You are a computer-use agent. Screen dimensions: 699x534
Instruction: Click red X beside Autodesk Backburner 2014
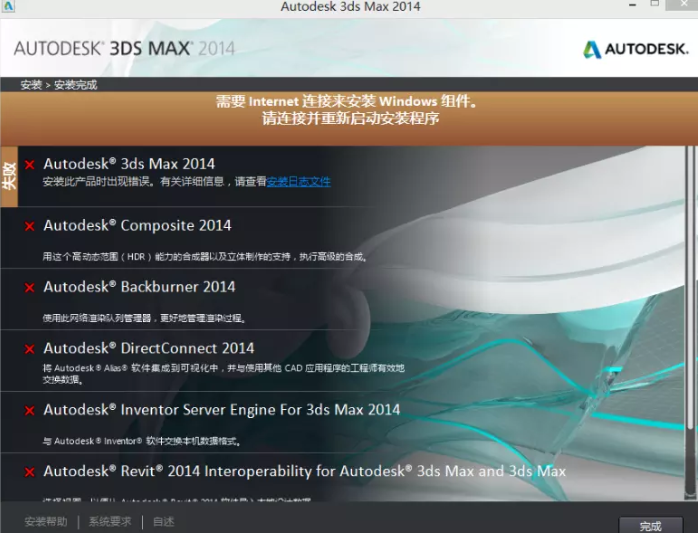[x=29, y=288]
